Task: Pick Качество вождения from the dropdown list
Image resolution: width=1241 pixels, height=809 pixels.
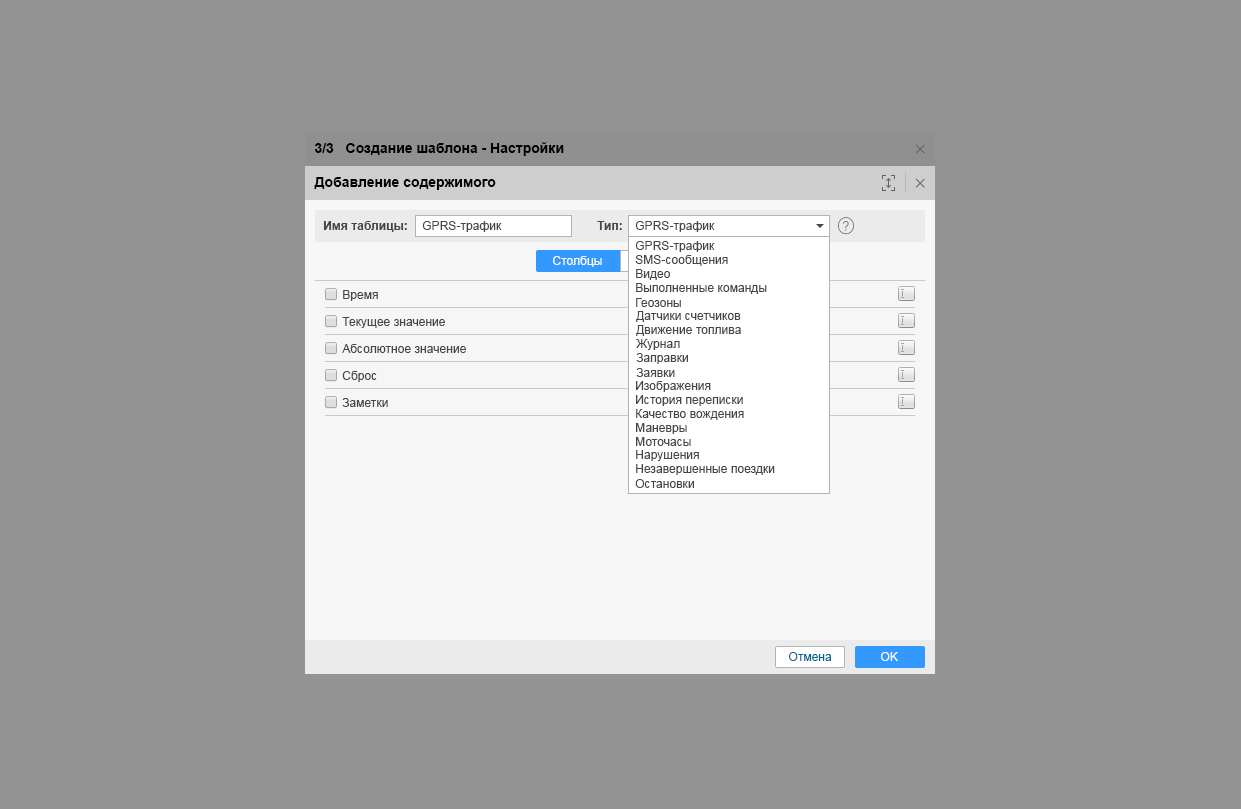Action: 689,414
